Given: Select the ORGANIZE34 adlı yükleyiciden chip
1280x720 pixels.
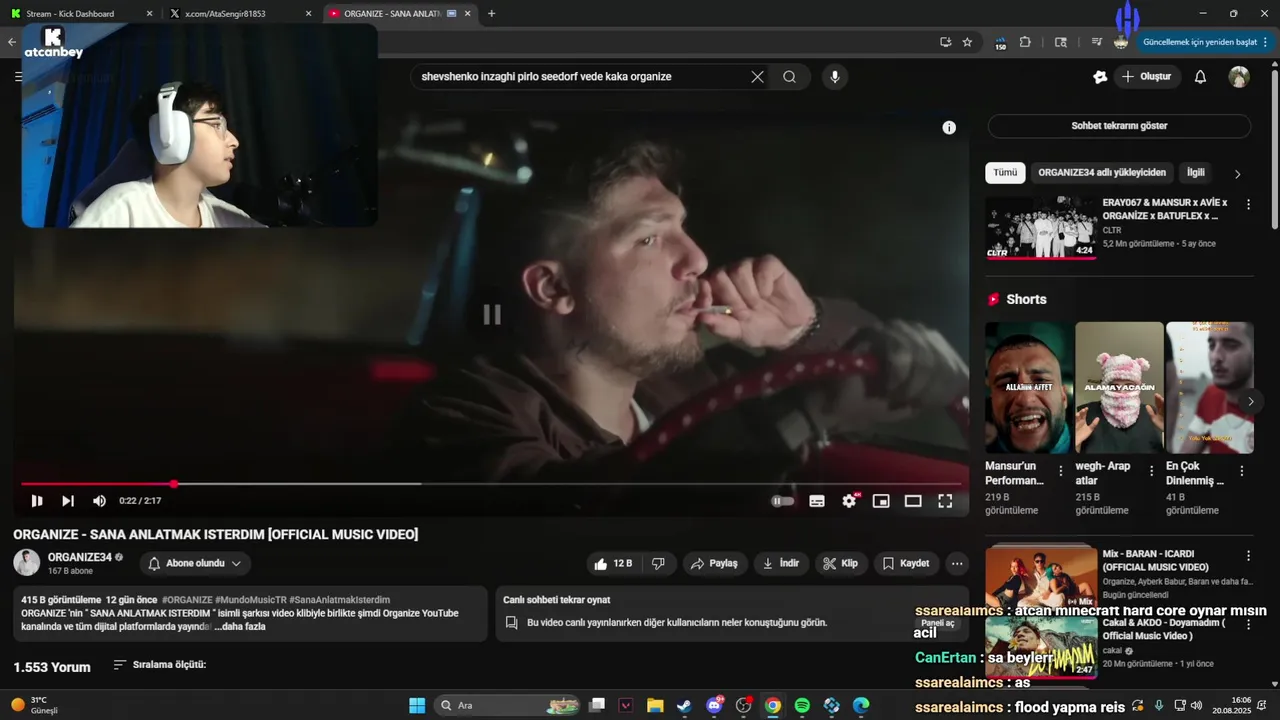Looking at the screenshot, I should (1102, 172).
